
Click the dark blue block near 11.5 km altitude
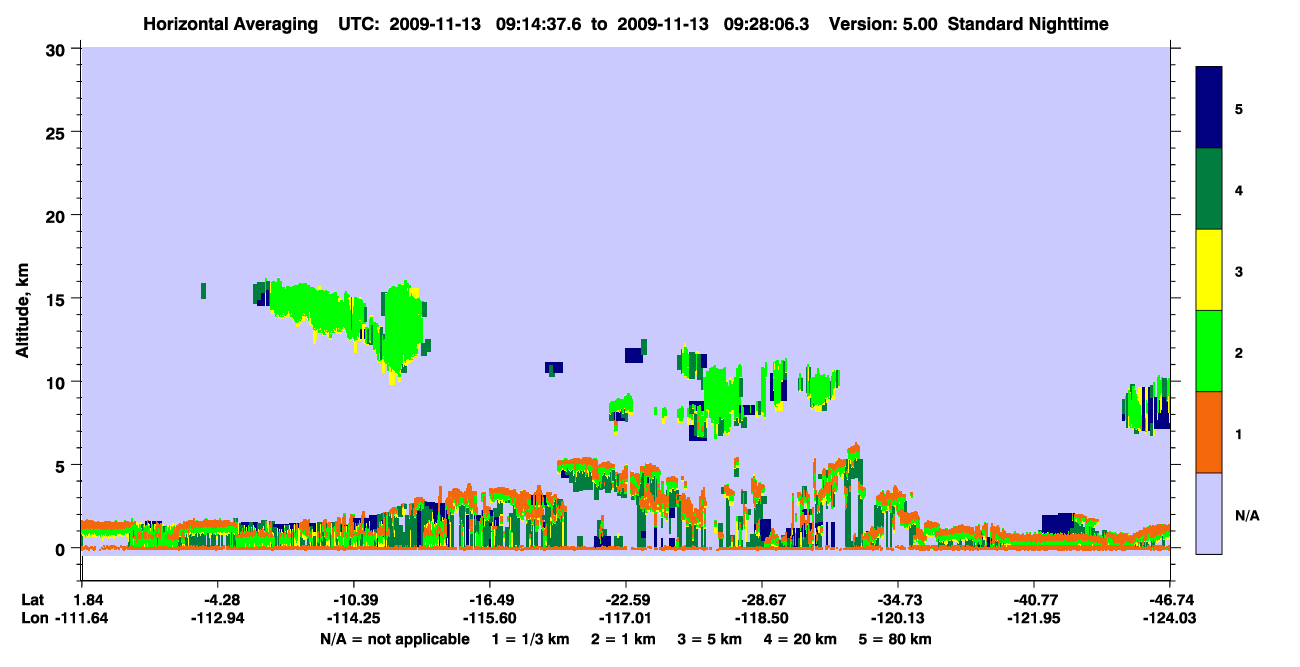(x=633, y=355)
